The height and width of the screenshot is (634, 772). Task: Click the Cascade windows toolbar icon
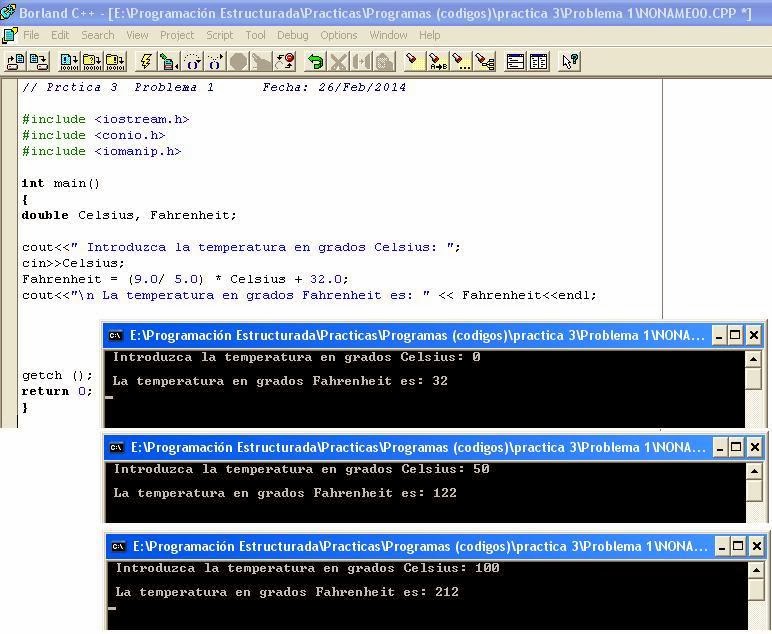(x=515, y=62)
